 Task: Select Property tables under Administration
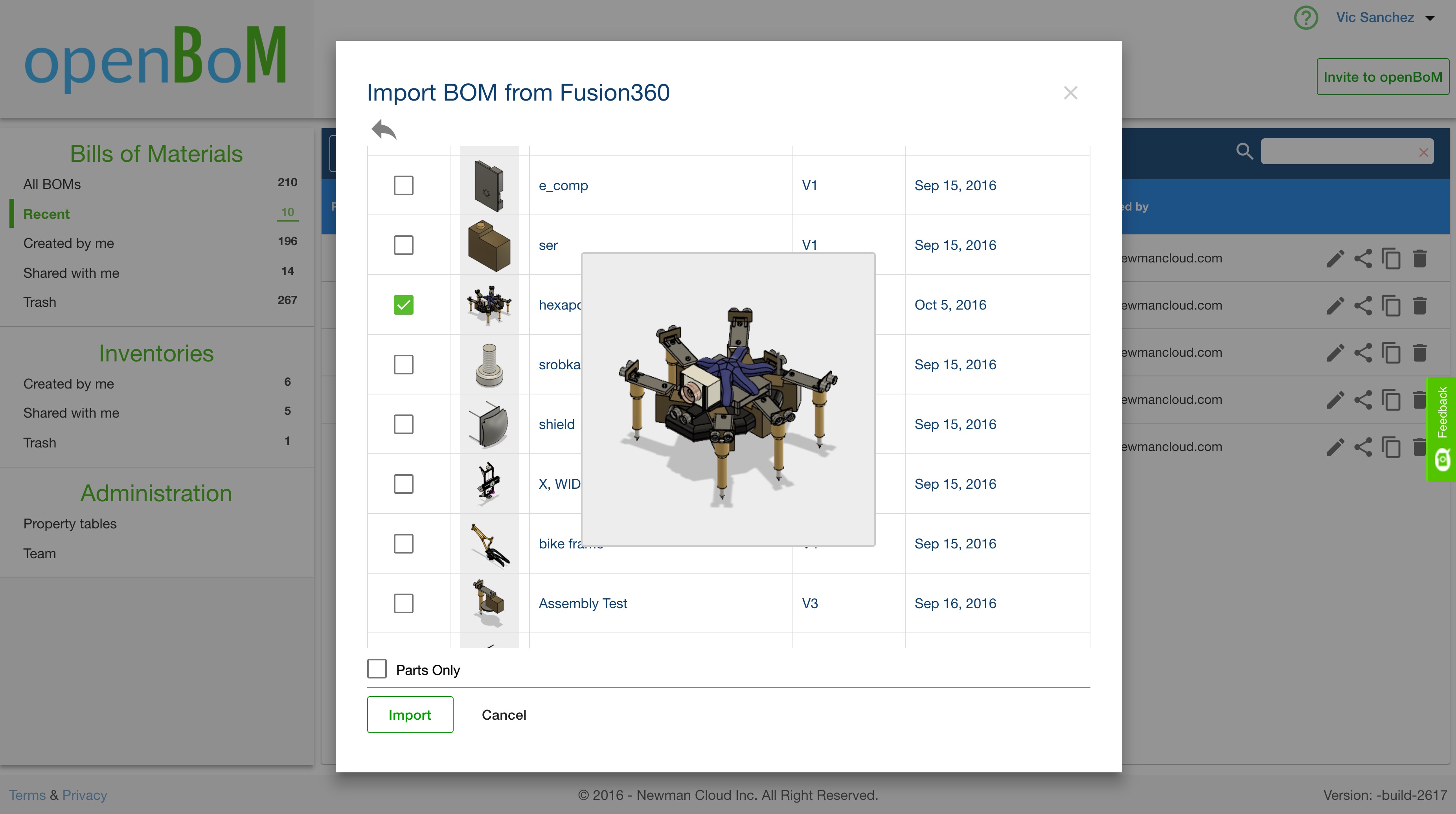(x=70, y=524)
